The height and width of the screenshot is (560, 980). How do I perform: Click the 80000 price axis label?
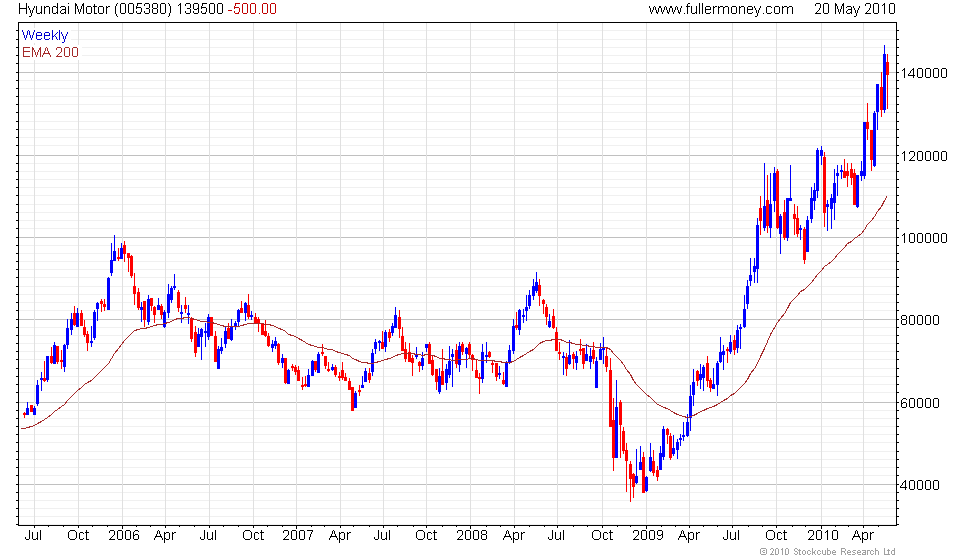click(x=920, y=320)
